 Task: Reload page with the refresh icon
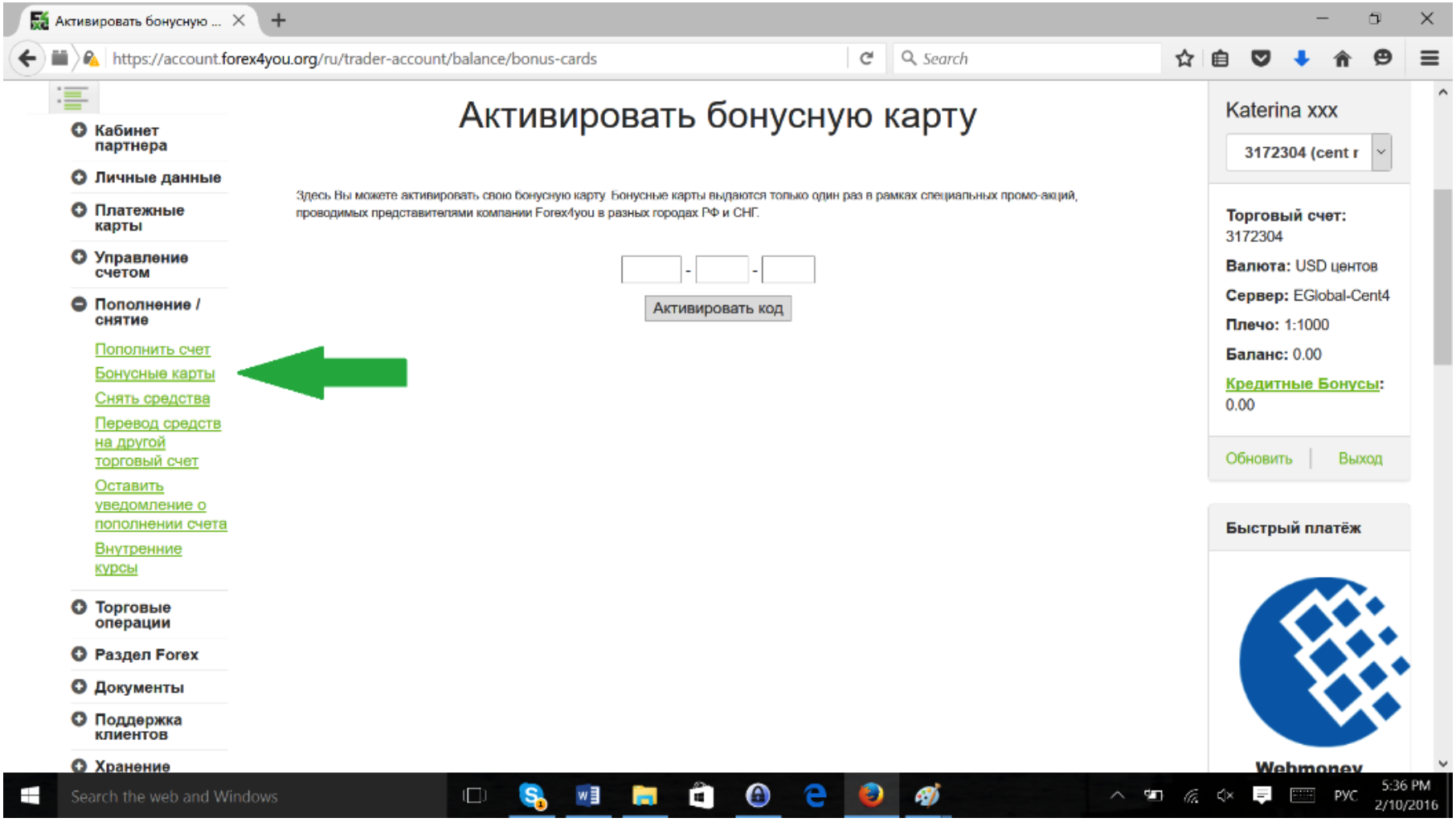866,59
